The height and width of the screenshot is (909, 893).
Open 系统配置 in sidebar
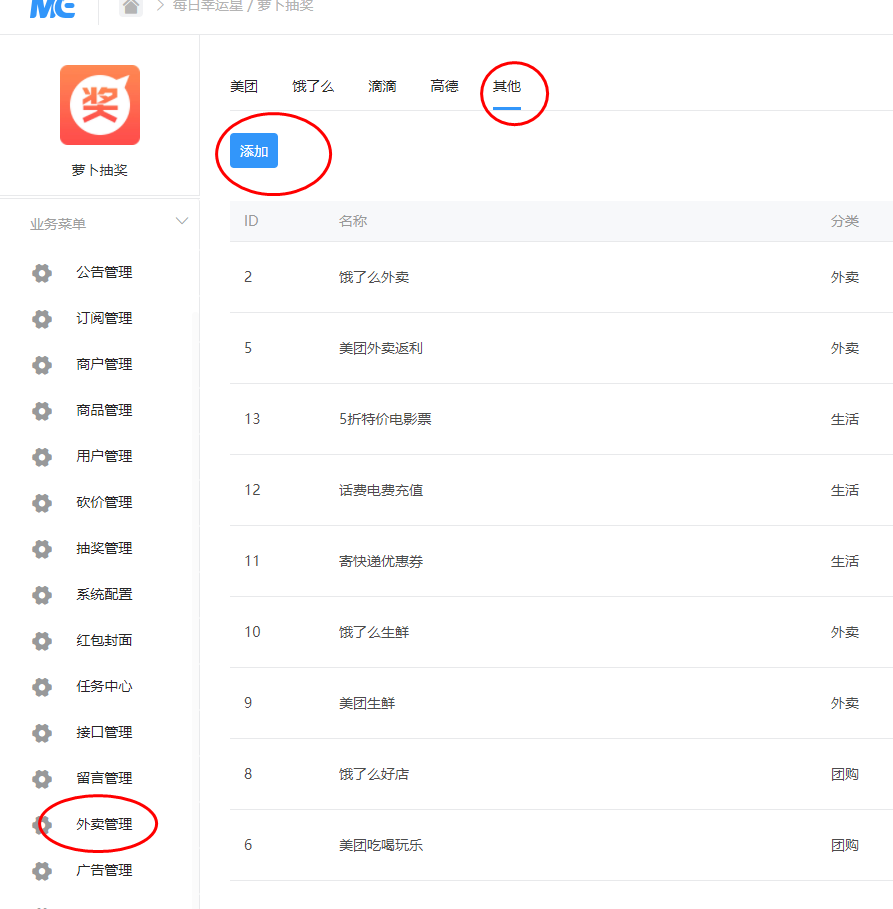pos(104,594)
